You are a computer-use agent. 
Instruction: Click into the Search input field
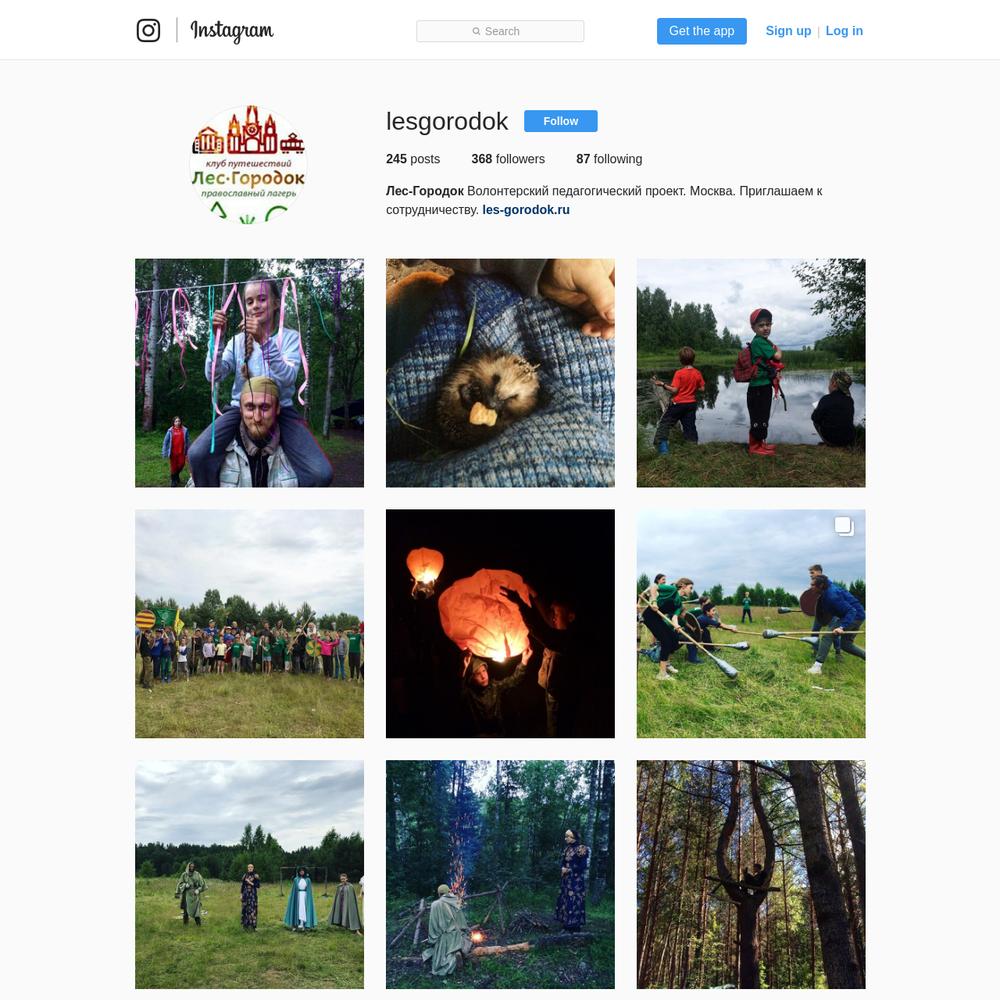(x=500, y=31)
